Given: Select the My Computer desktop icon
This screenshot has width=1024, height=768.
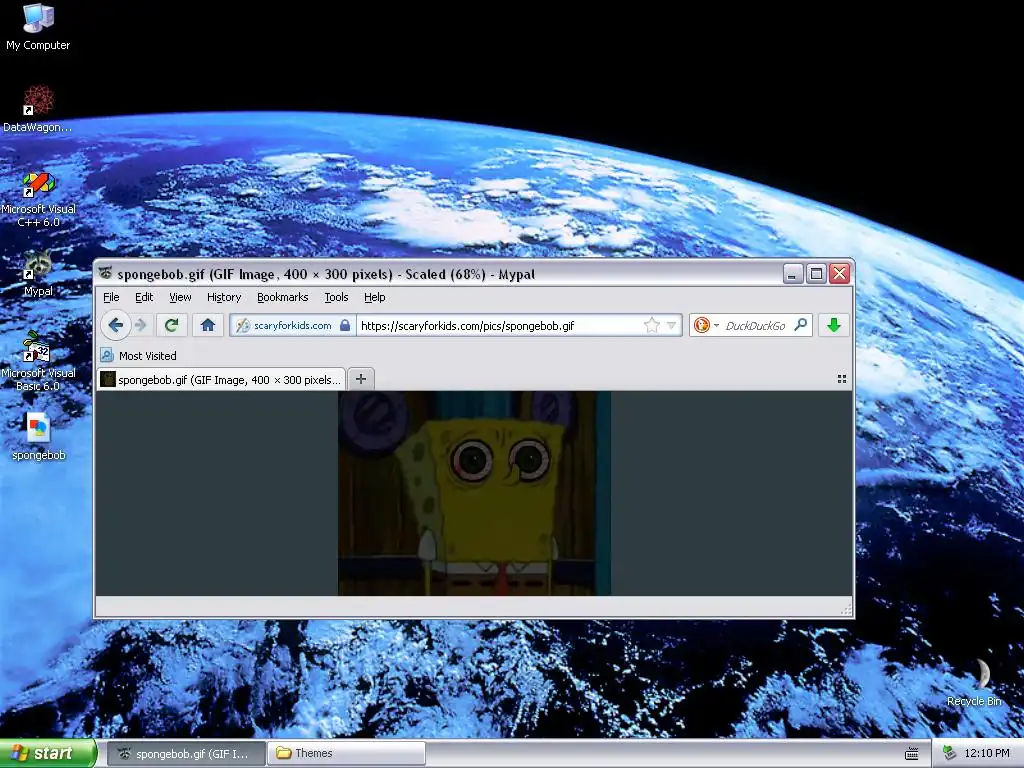Looking at the screenshot, I should click(x=38, y=27).
